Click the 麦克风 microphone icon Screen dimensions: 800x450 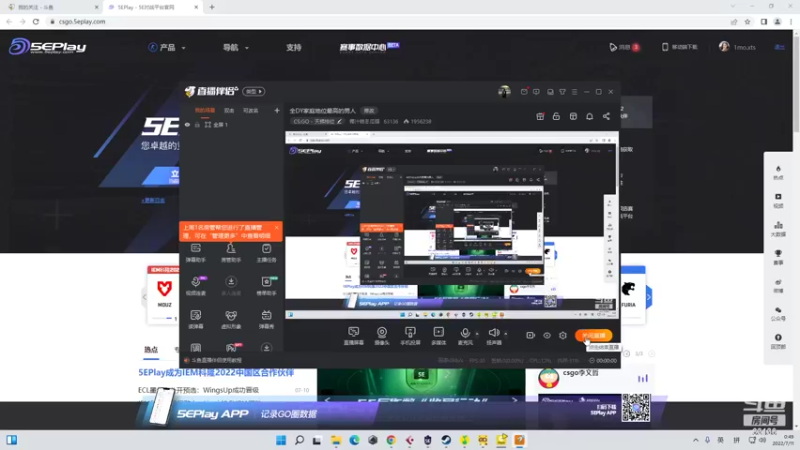(x=465, y=335)
